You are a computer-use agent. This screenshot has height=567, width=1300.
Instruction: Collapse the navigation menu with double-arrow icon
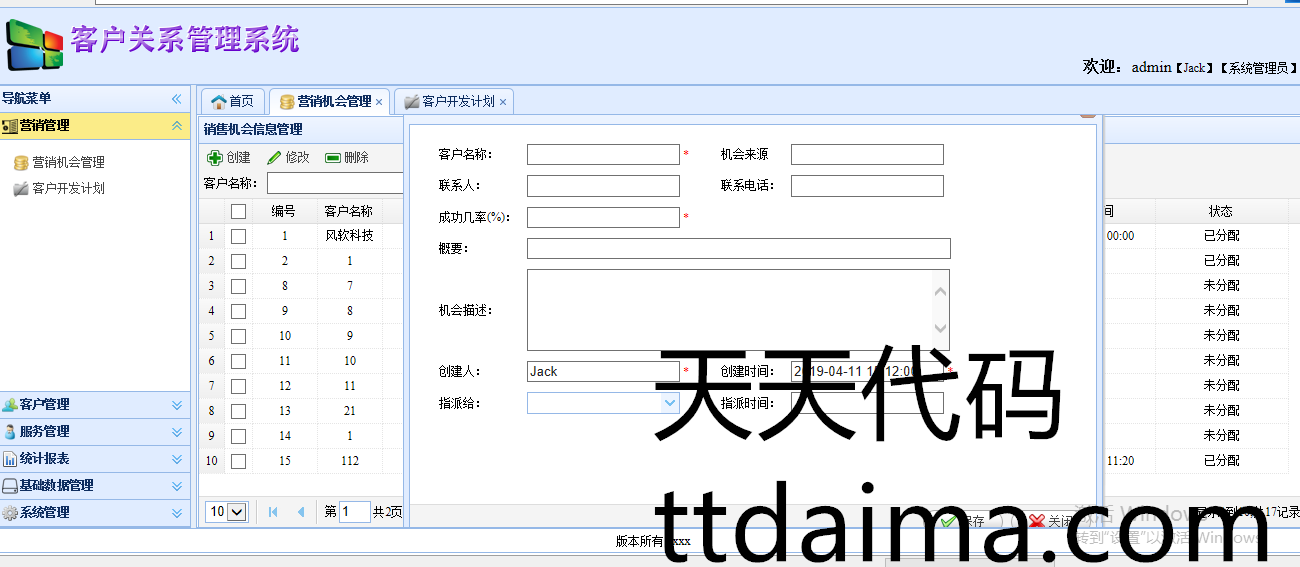click(x=177, y=98)
